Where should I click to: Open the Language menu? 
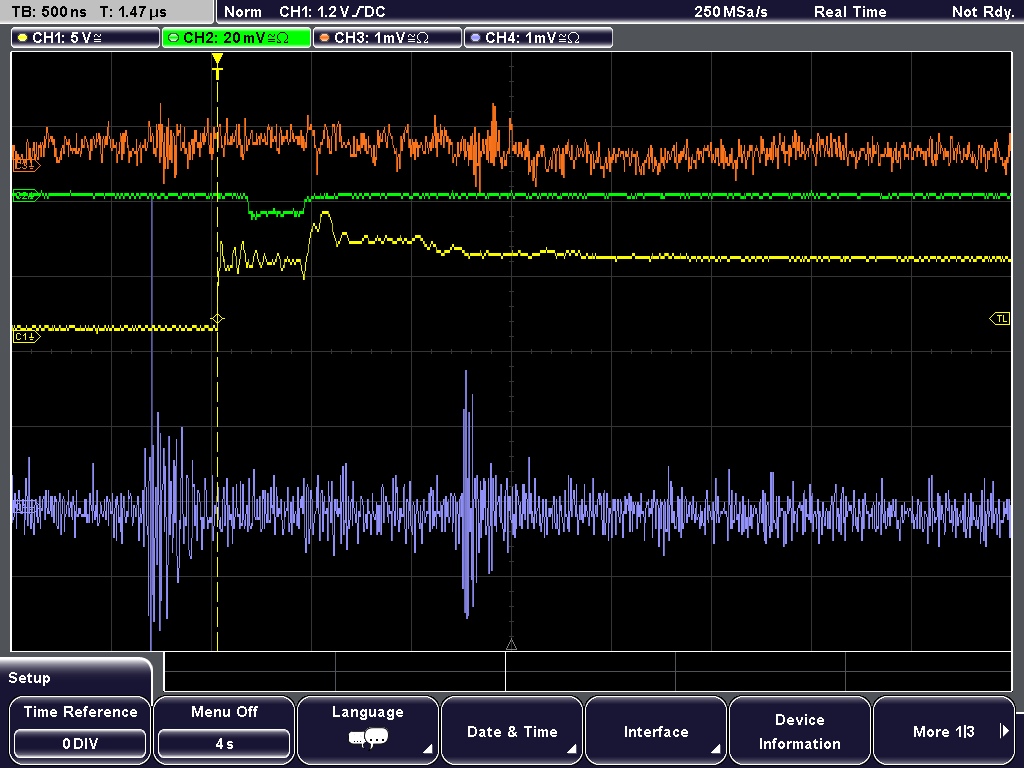coord(368,729)
